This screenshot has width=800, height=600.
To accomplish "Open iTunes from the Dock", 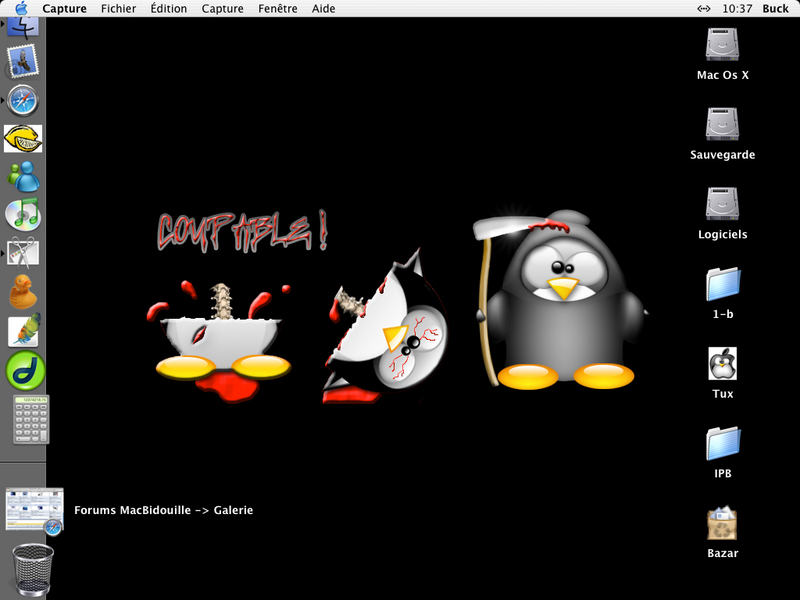I will (23, 214).
